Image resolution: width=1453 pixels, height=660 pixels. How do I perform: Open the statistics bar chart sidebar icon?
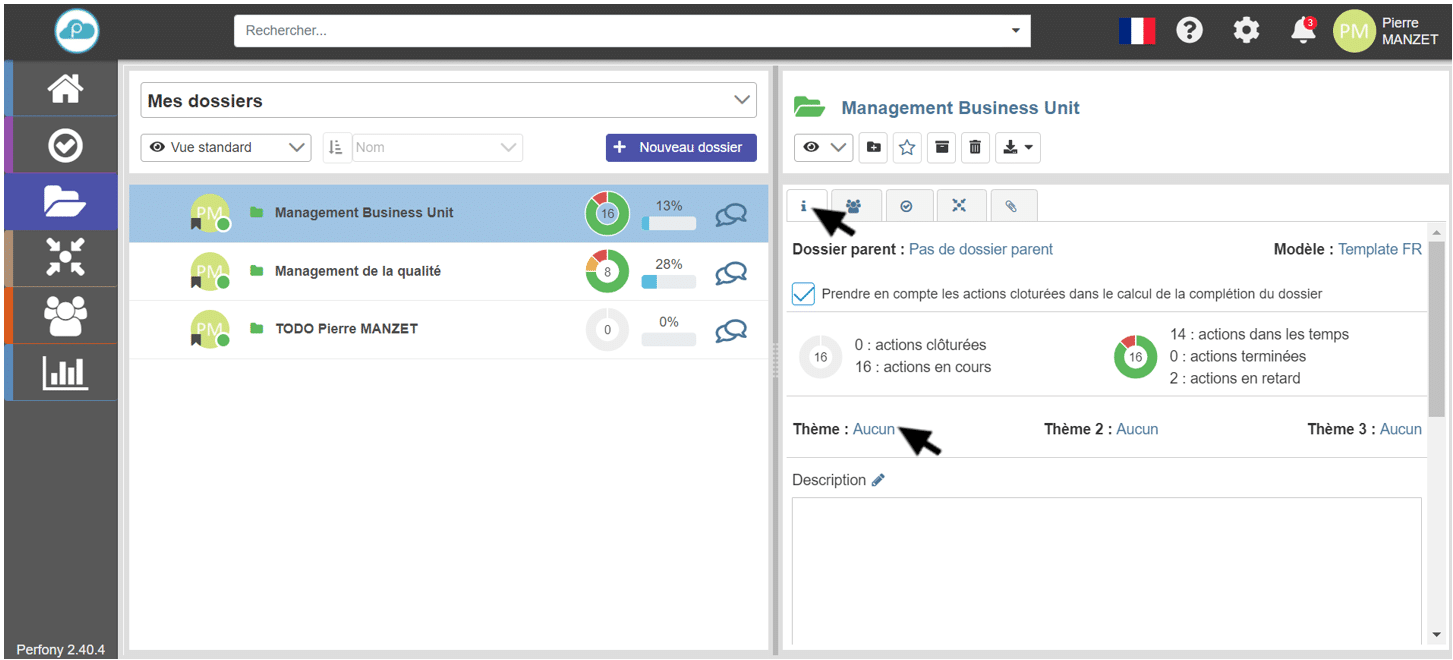(x=65, y=373)
